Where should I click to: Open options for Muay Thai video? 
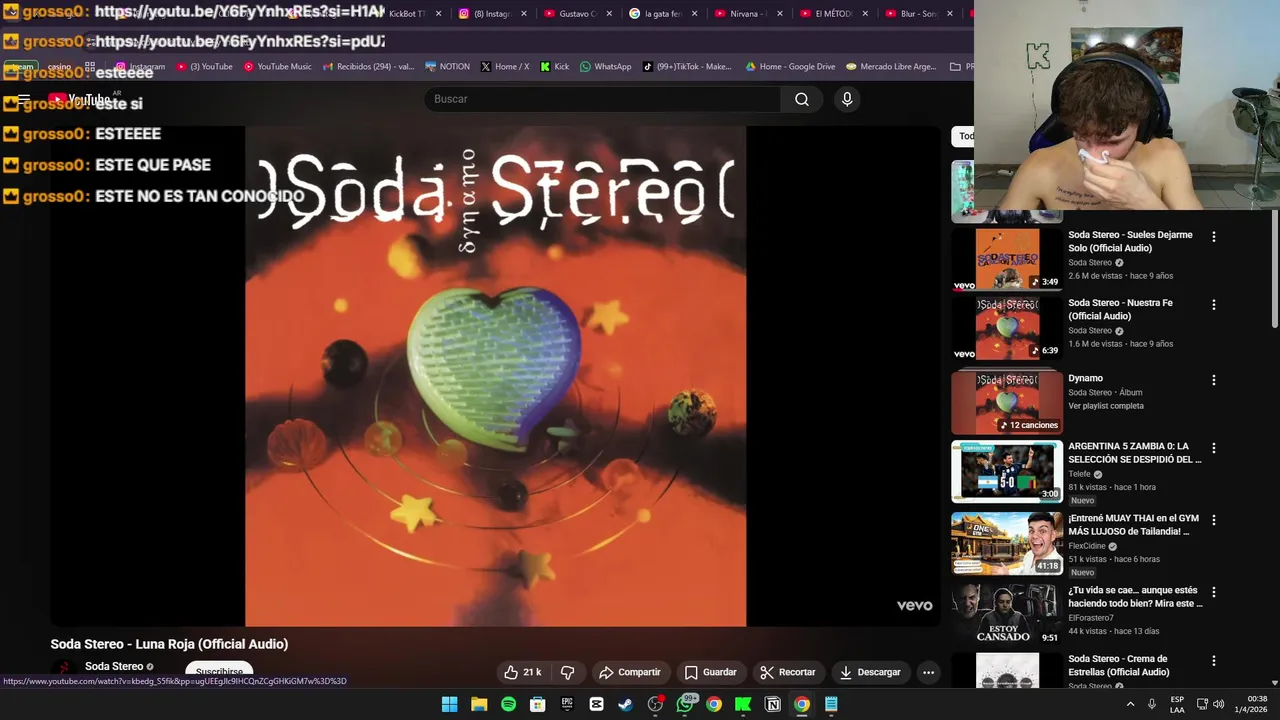[x=1214, y=520]
